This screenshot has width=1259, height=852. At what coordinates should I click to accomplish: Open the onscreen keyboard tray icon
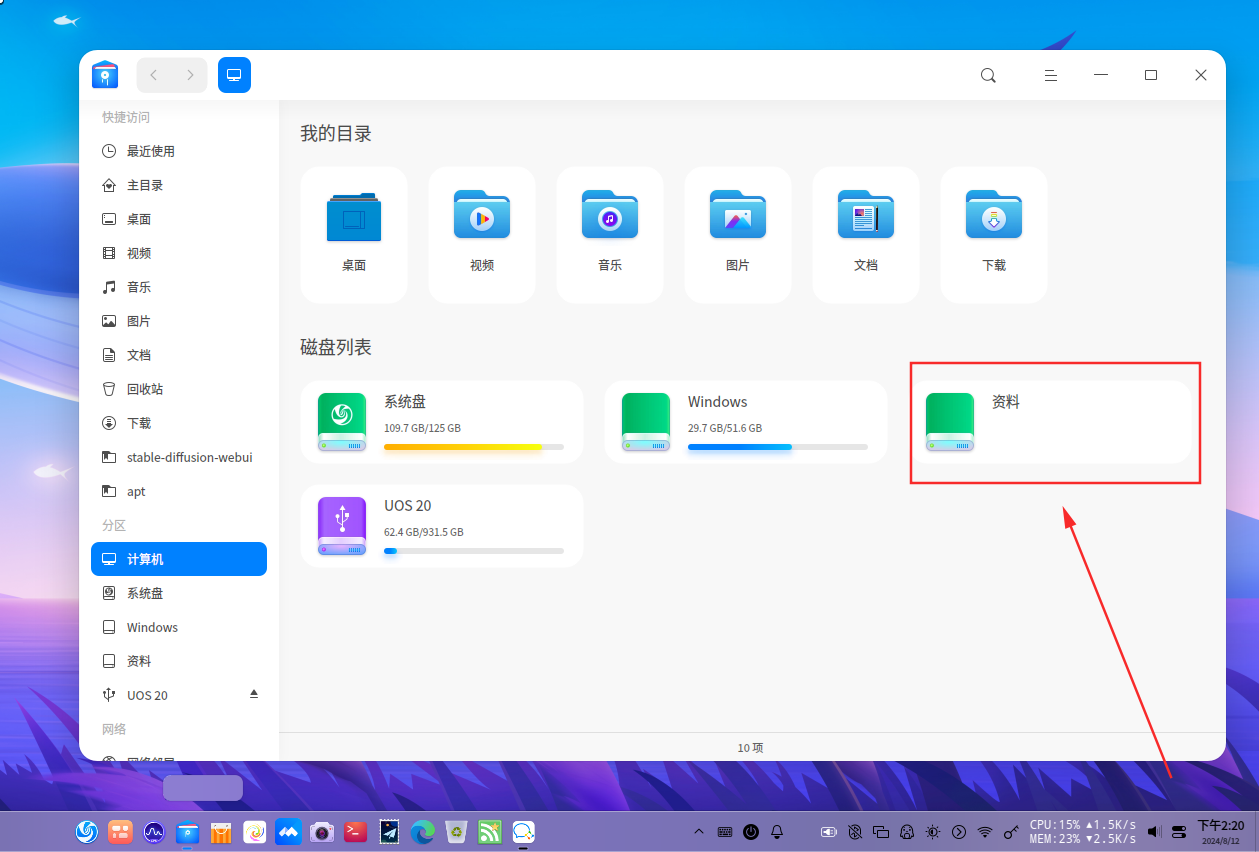pos(724,831)
